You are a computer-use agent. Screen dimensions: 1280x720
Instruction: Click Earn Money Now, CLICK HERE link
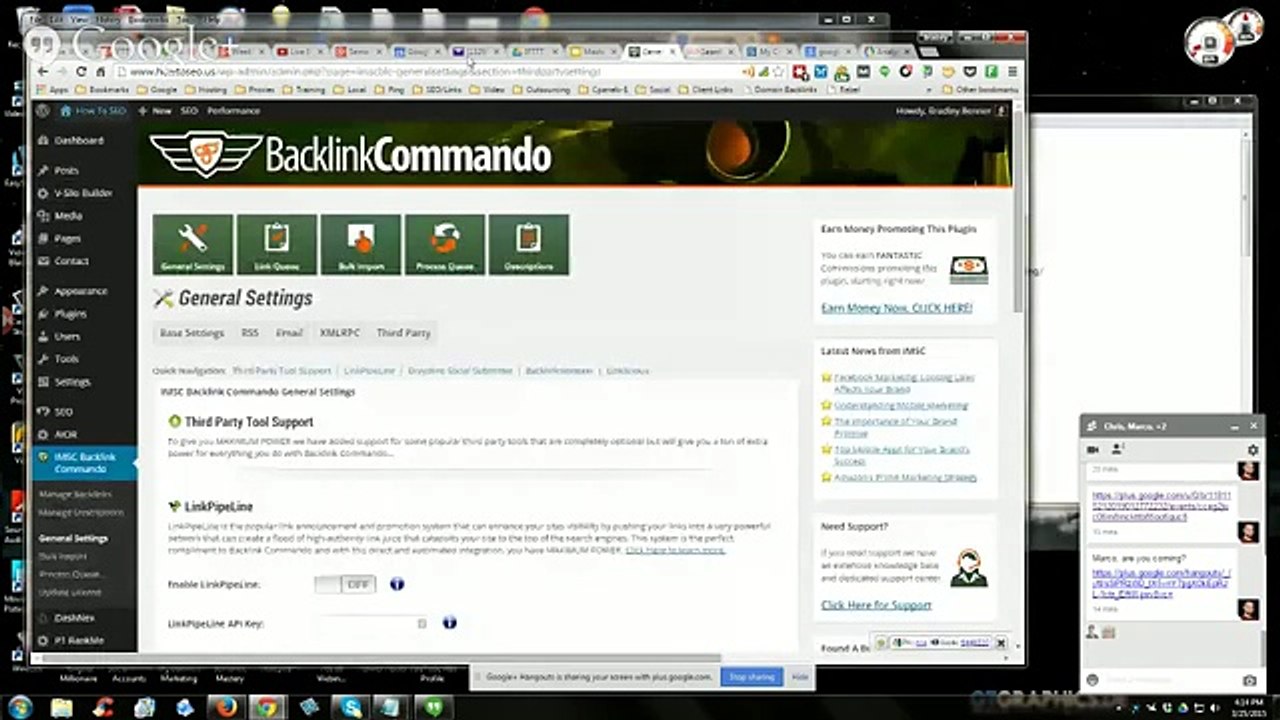point(896,309)
